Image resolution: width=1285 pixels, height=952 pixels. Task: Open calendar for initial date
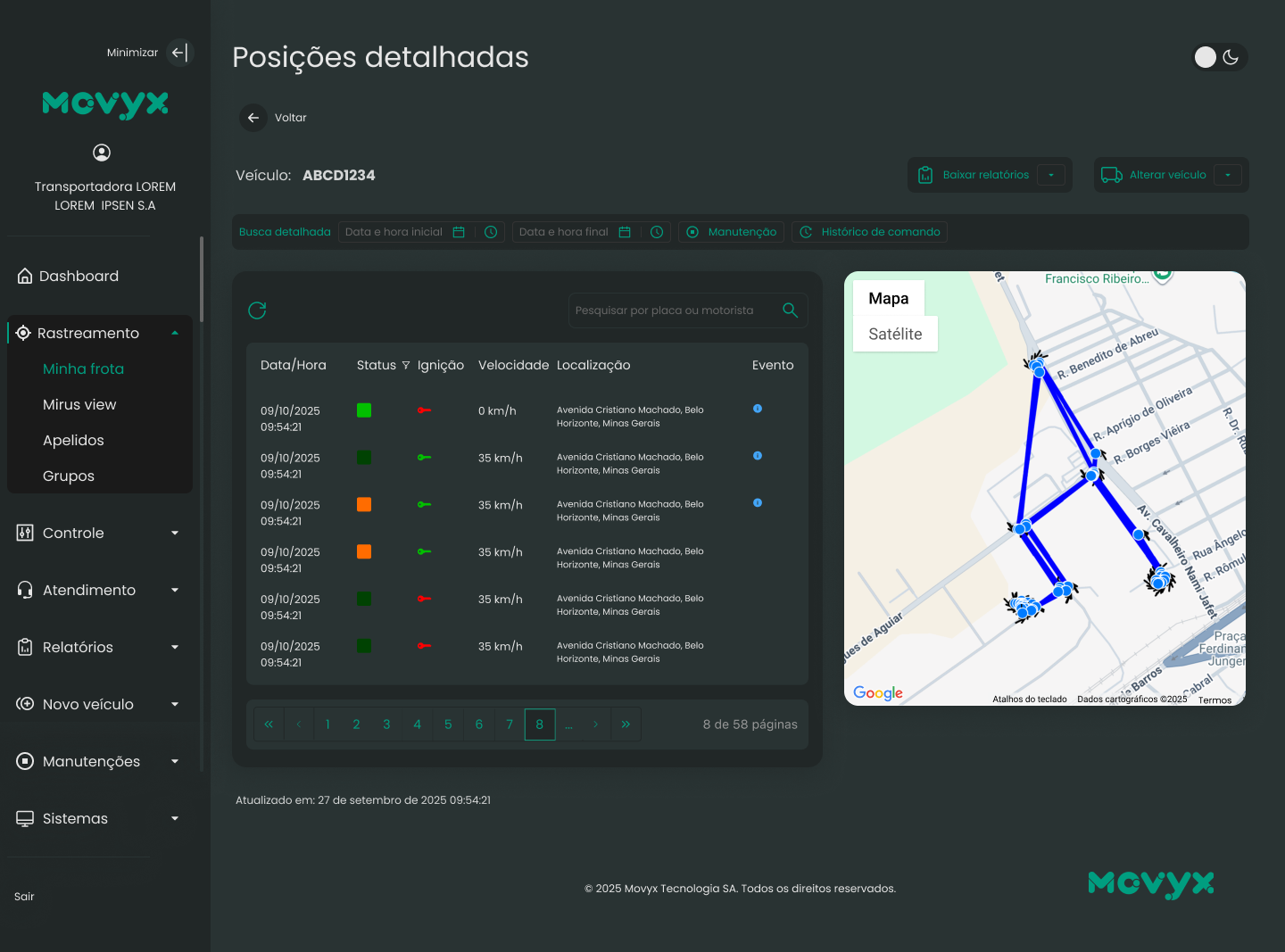click(459, 232)
